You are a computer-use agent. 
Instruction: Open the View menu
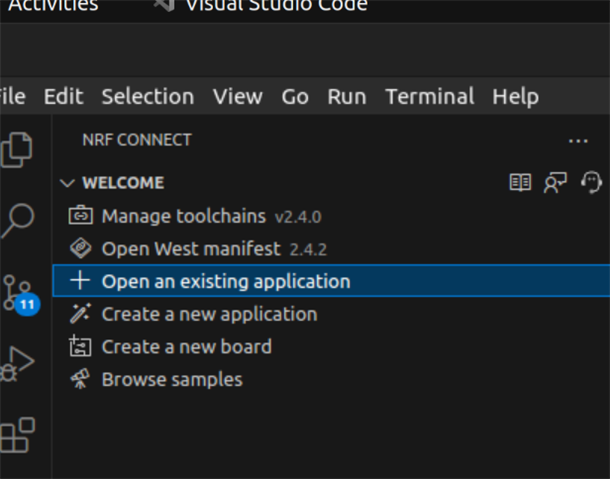238,96
